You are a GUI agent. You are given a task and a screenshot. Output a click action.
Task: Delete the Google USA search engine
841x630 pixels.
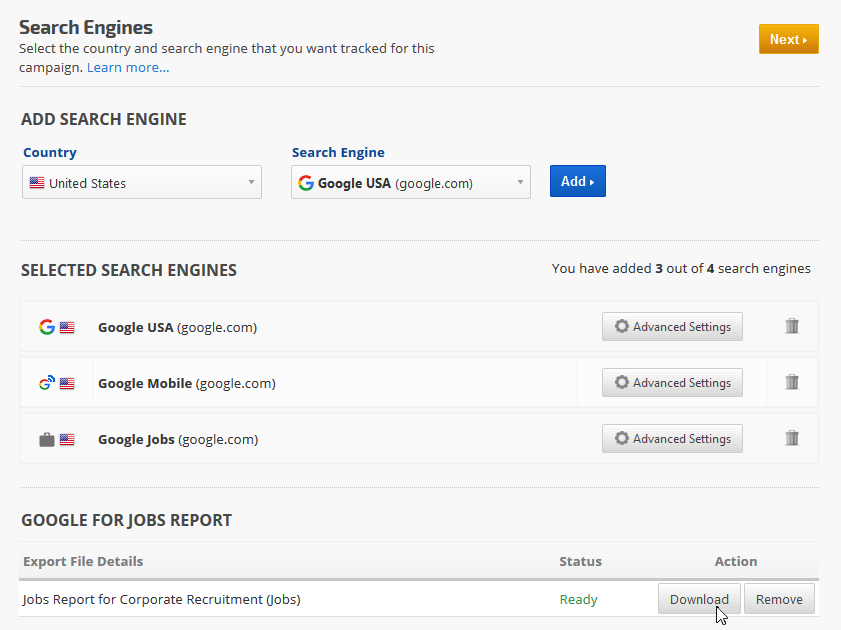(792, 326)
